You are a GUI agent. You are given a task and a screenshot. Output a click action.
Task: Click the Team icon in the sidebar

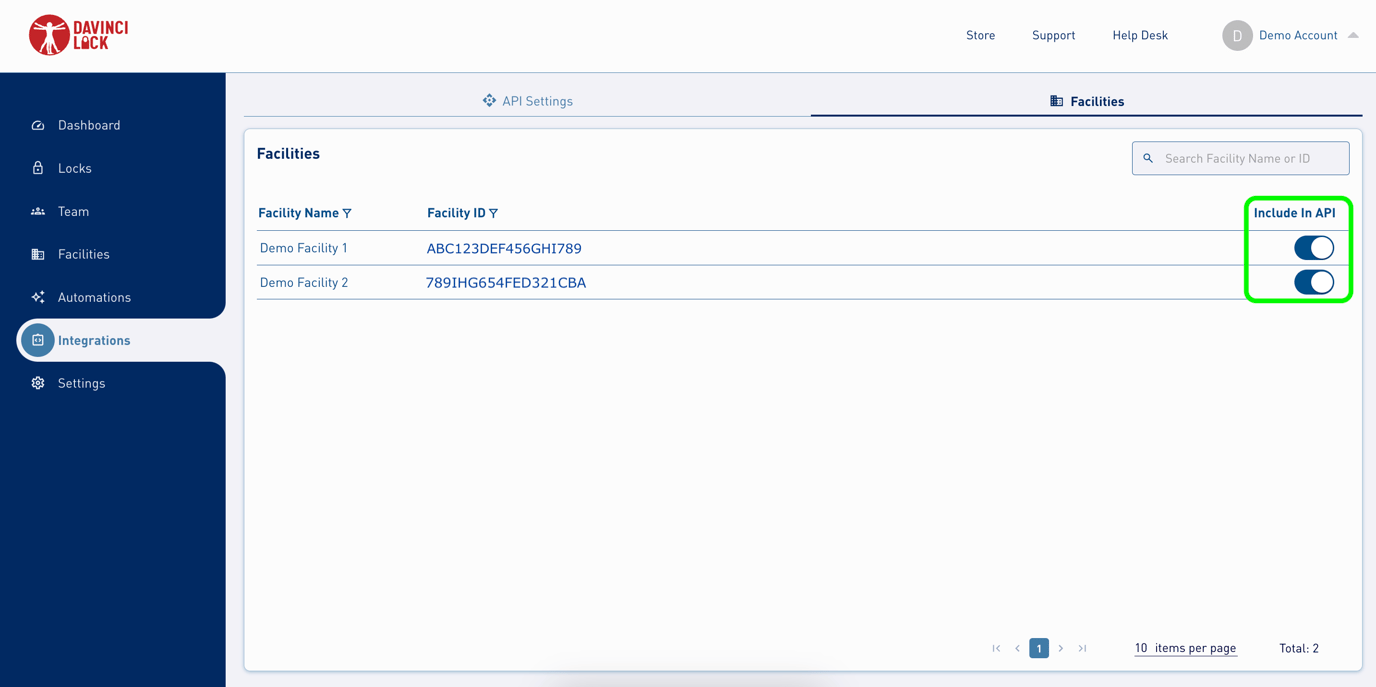click(x=37, y=211)
